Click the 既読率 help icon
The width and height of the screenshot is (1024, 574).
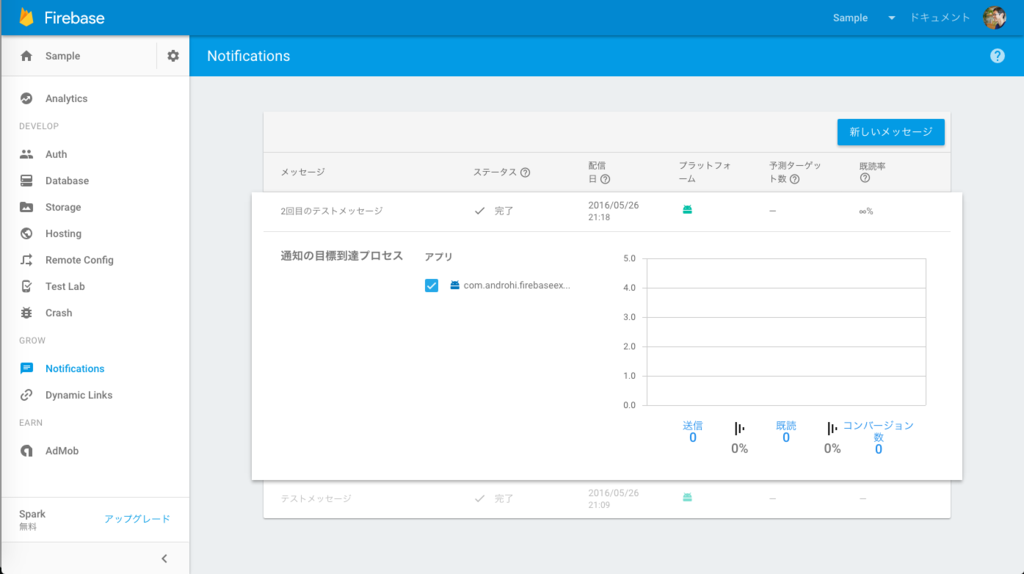pyautogui.click(x=865, y=178)
